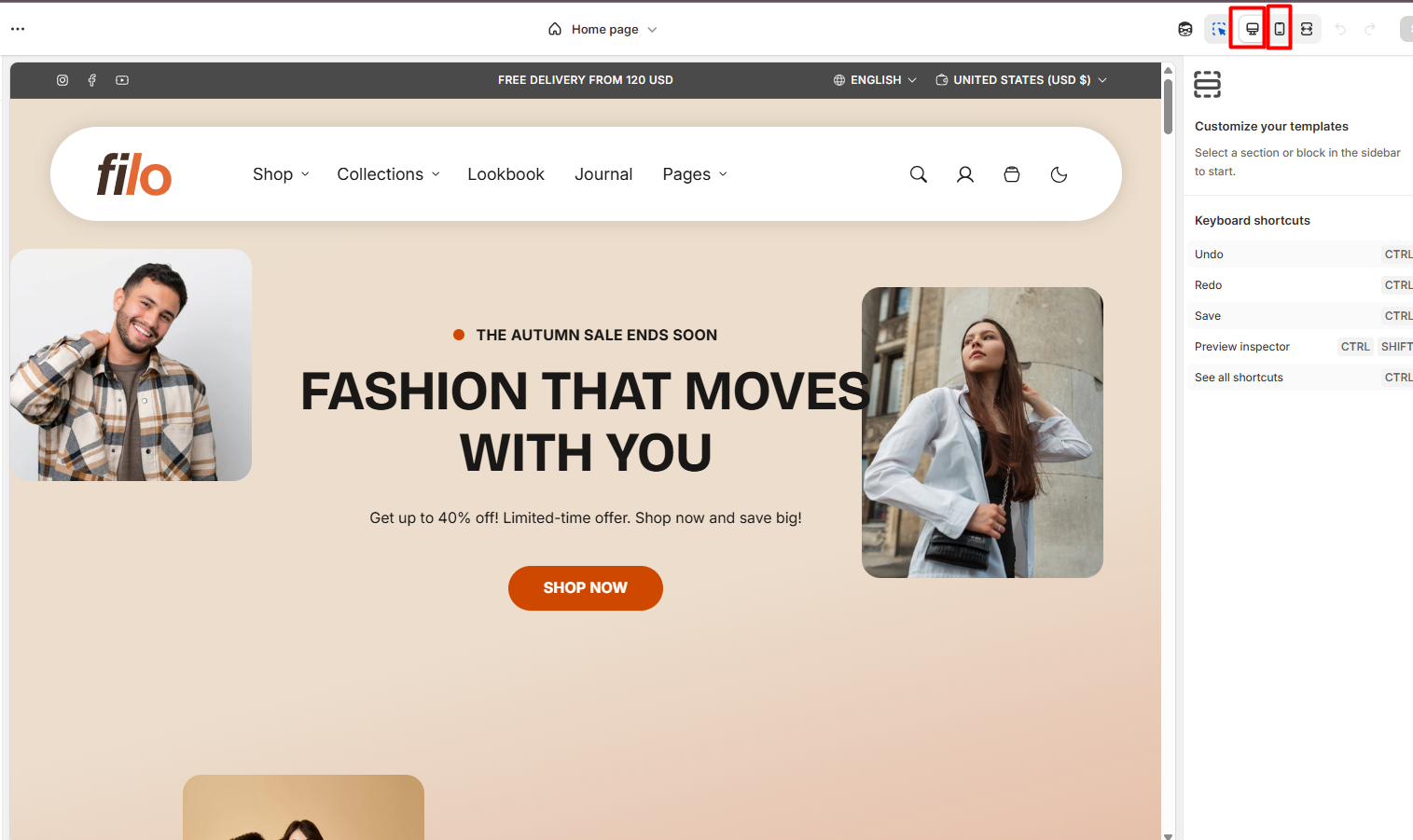Click the home icon beside Home page

point(555,29)
